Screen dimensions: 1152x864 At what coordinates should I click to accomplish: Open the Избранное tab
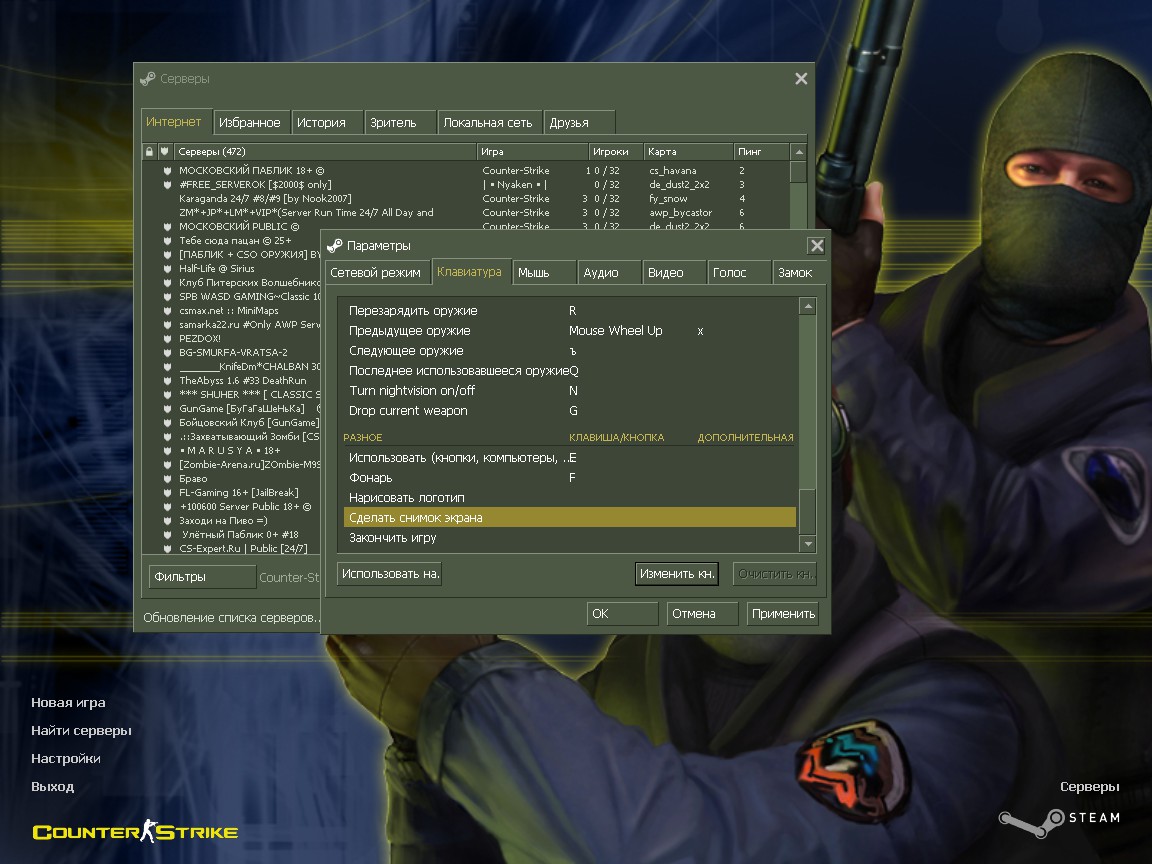[250, 123]
